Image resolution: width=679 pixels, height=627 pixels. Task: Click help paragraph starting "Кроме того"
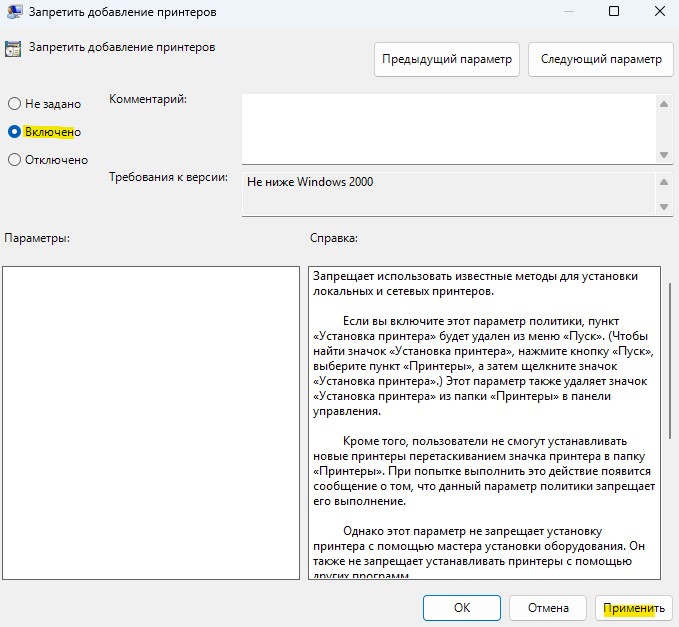[484, 471]
